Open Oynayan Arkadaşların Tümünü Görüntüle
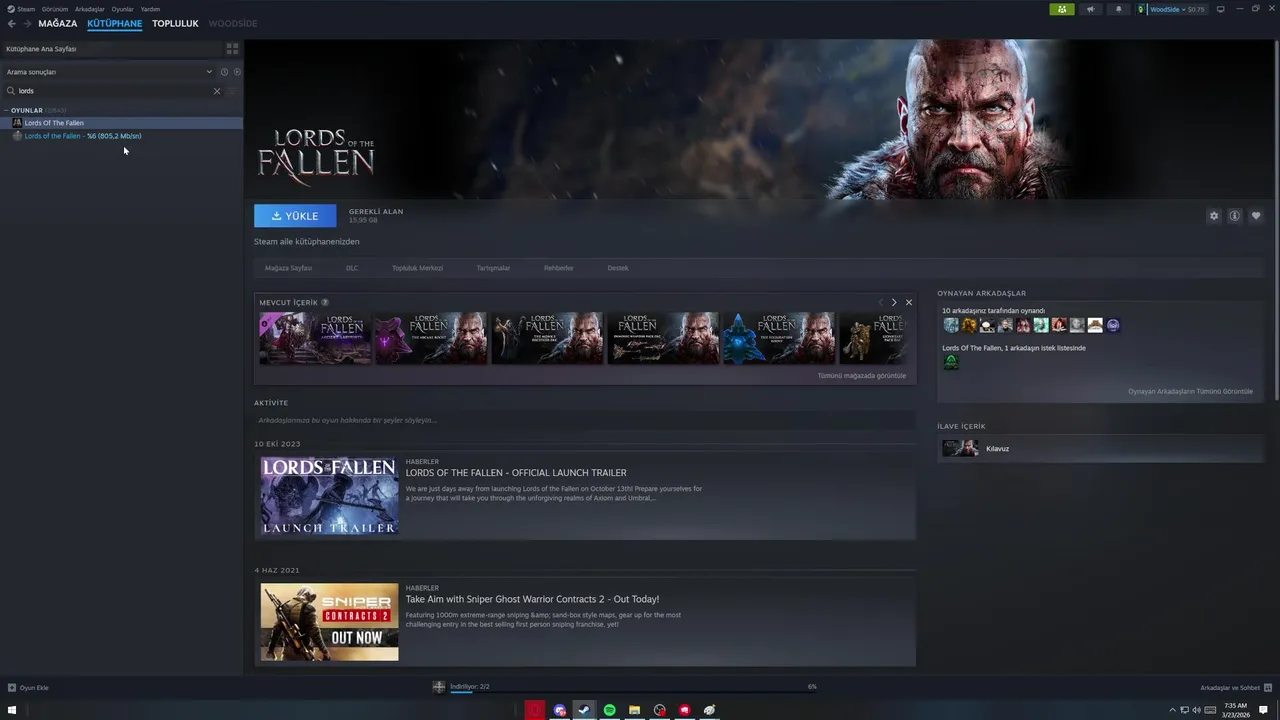This screenshot has height=720, width=1280. point(1190,391)
